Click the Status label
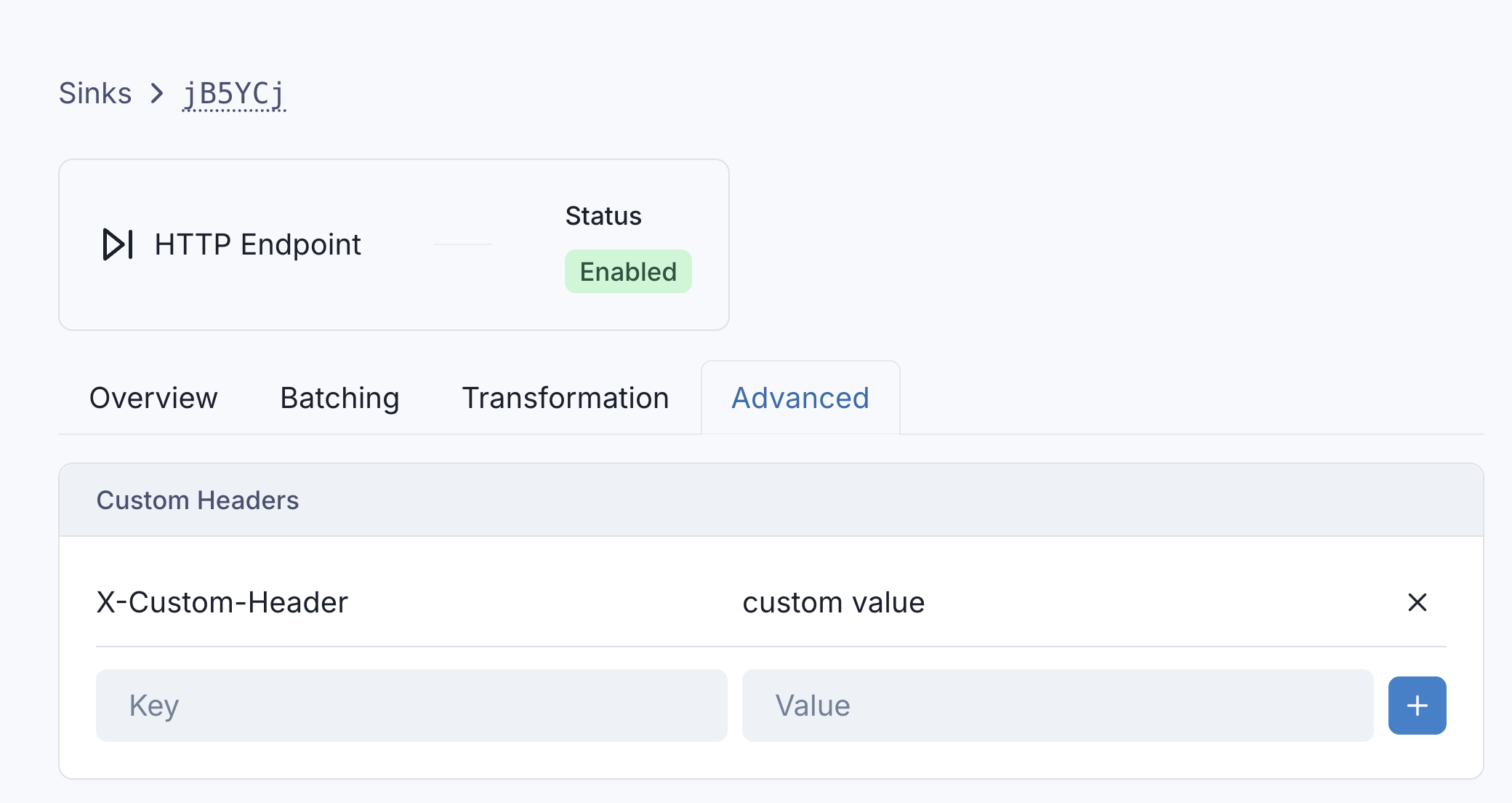The width and height of the screenshot is (1512, 803). point(603,216)
